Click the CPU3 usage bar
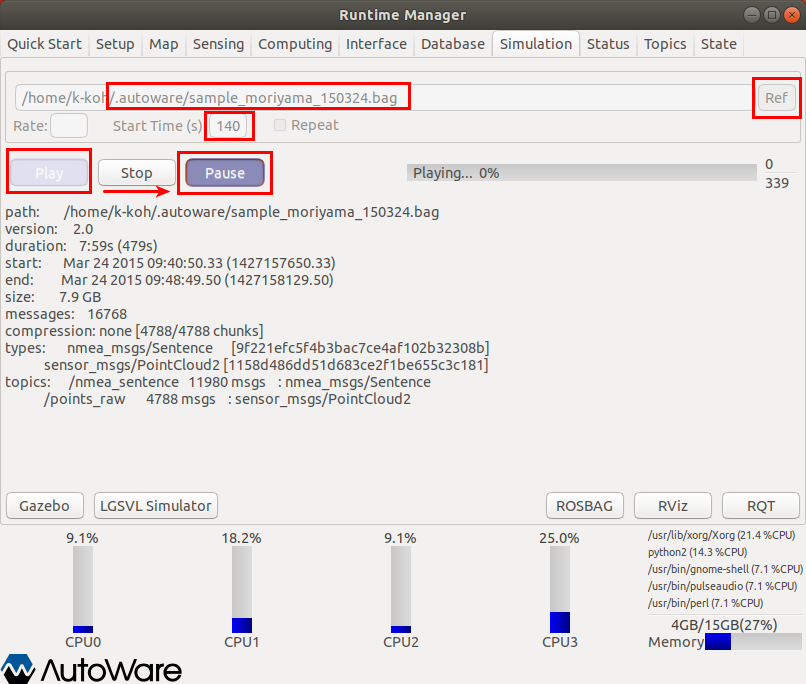 [560, 589]
